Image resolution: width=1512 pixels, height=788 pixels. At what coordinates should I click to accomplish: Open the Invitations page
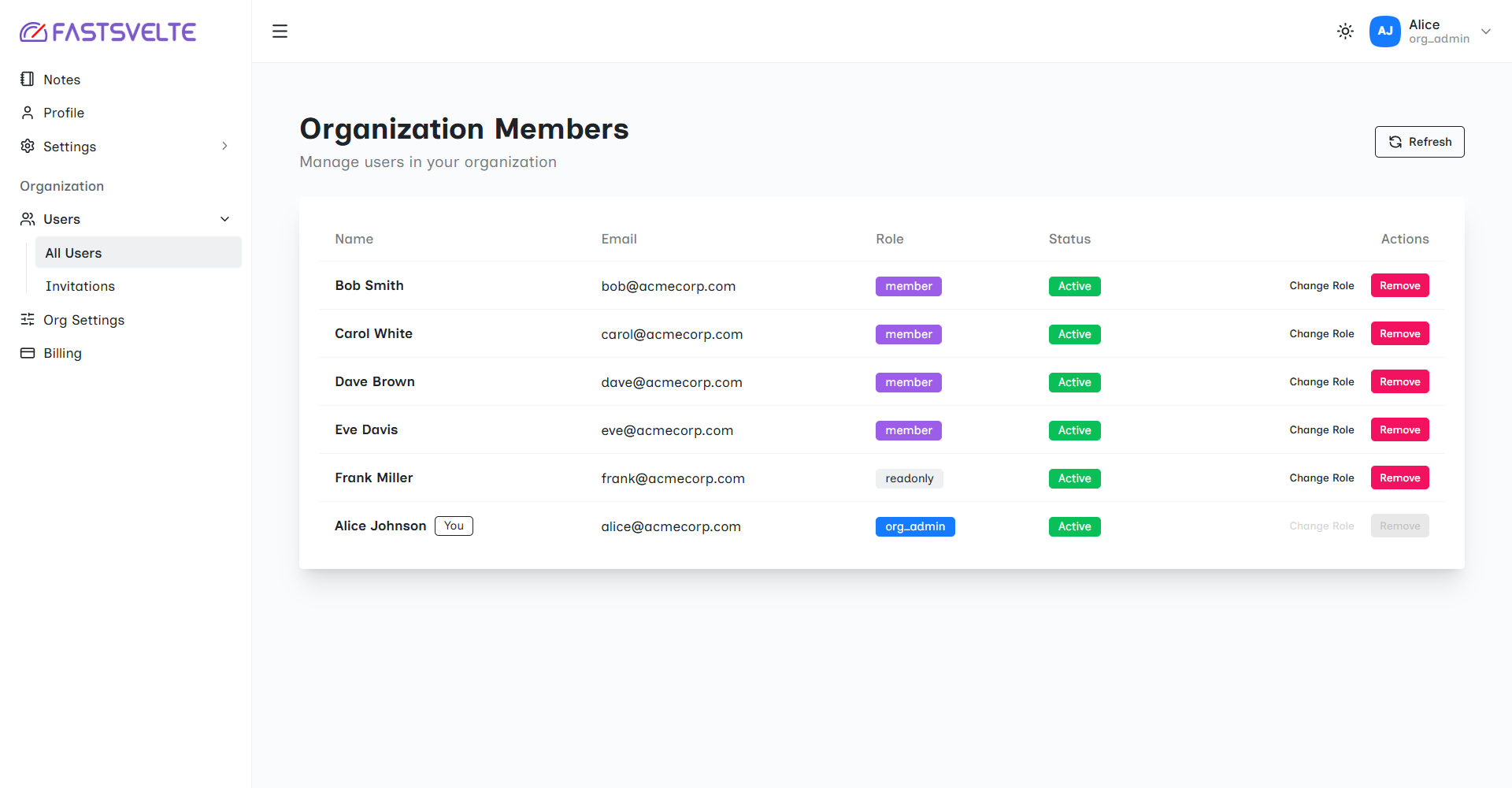click(x=80, y=286)
